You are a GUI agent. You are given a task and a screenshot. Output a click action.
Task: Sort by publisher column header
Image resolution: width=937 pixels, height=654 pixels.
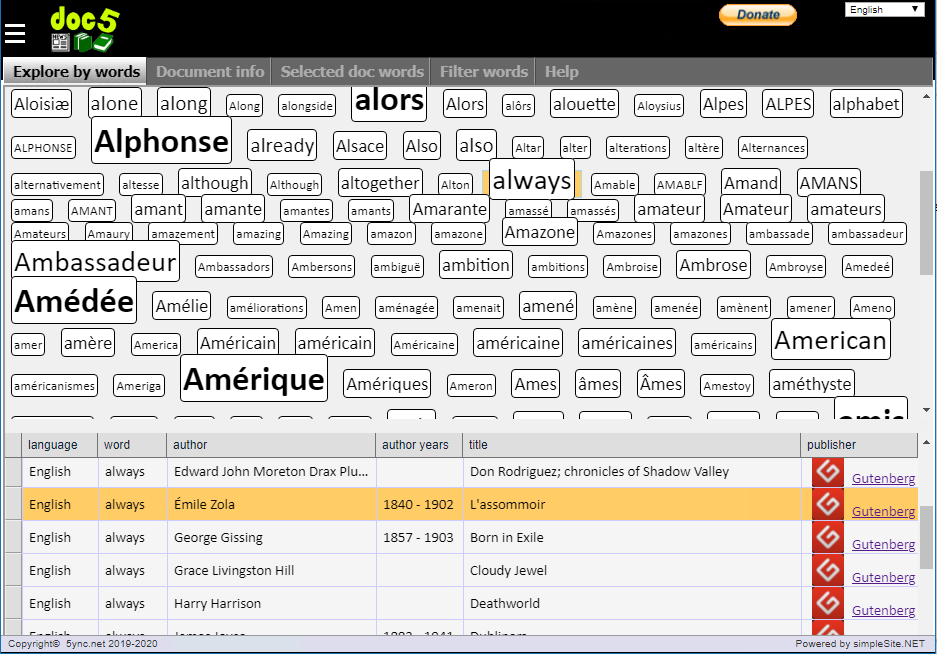pyautogui.click(x=859, y=445)
